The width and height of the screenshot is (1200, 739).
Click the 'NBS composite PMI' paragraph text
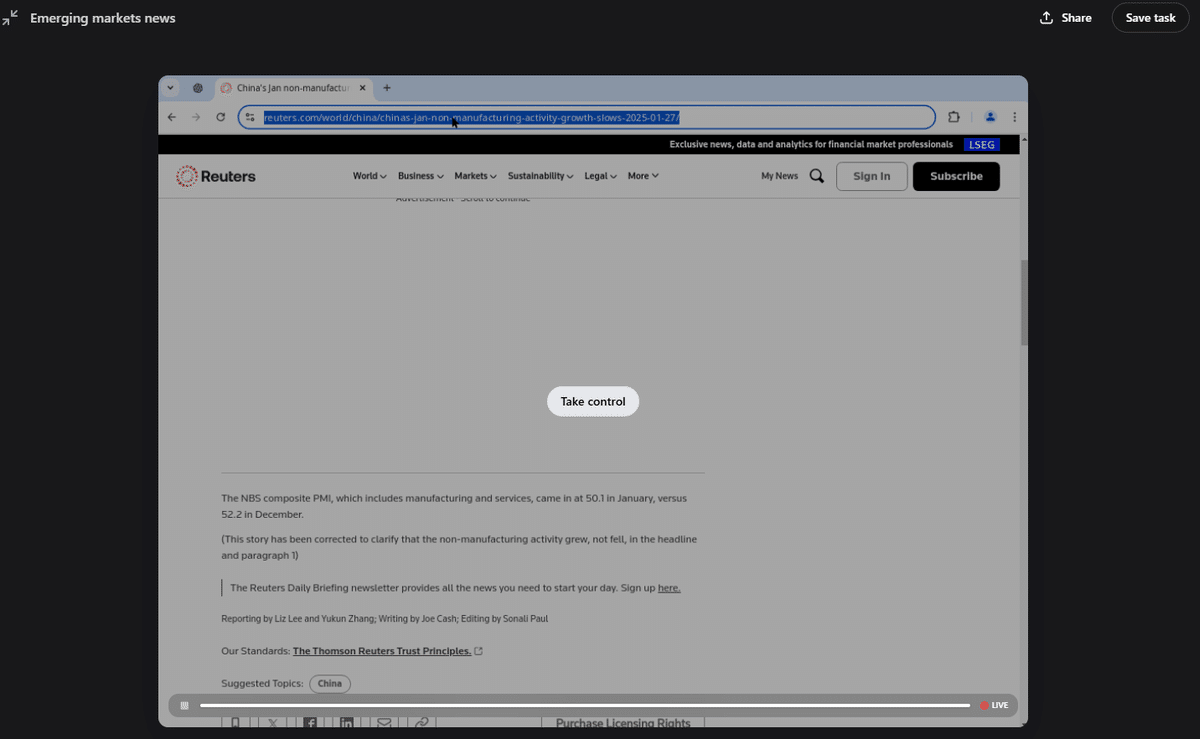pos(454,506)
